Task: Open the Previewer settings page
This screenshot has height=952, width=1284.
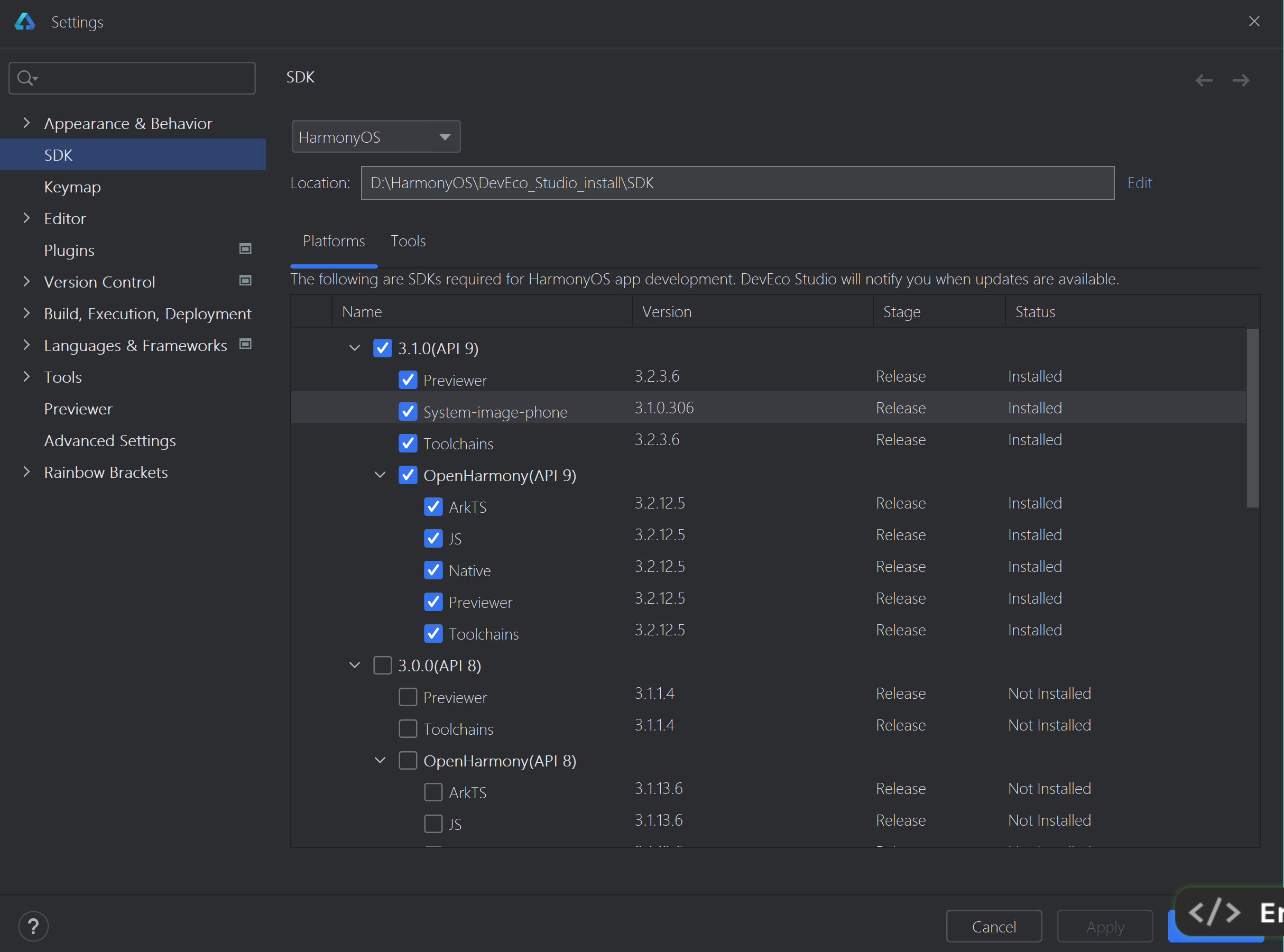Action: tap(78, 409)
